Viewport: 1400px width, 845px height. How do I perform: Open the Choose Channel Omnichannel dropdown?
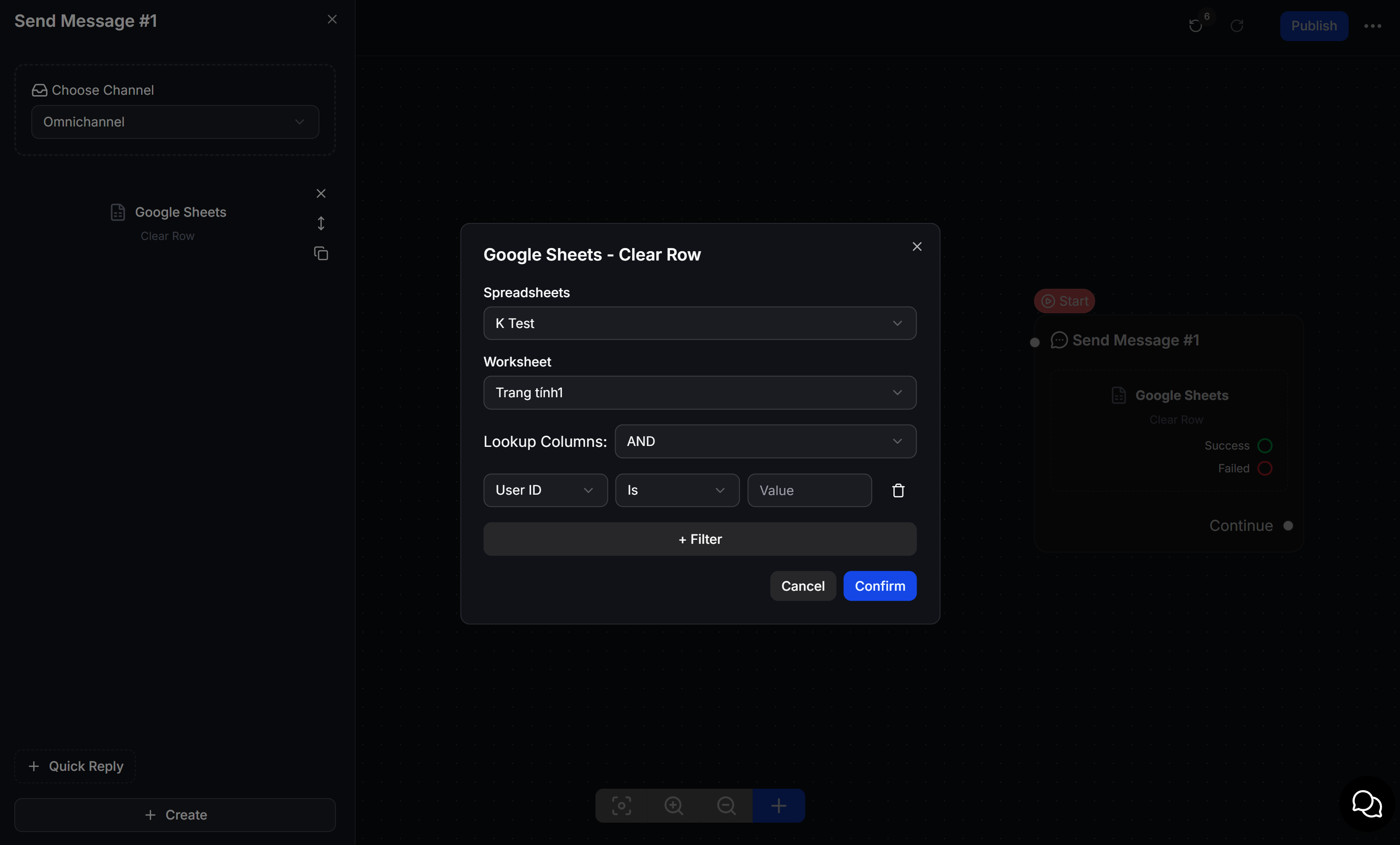[175, 122]
